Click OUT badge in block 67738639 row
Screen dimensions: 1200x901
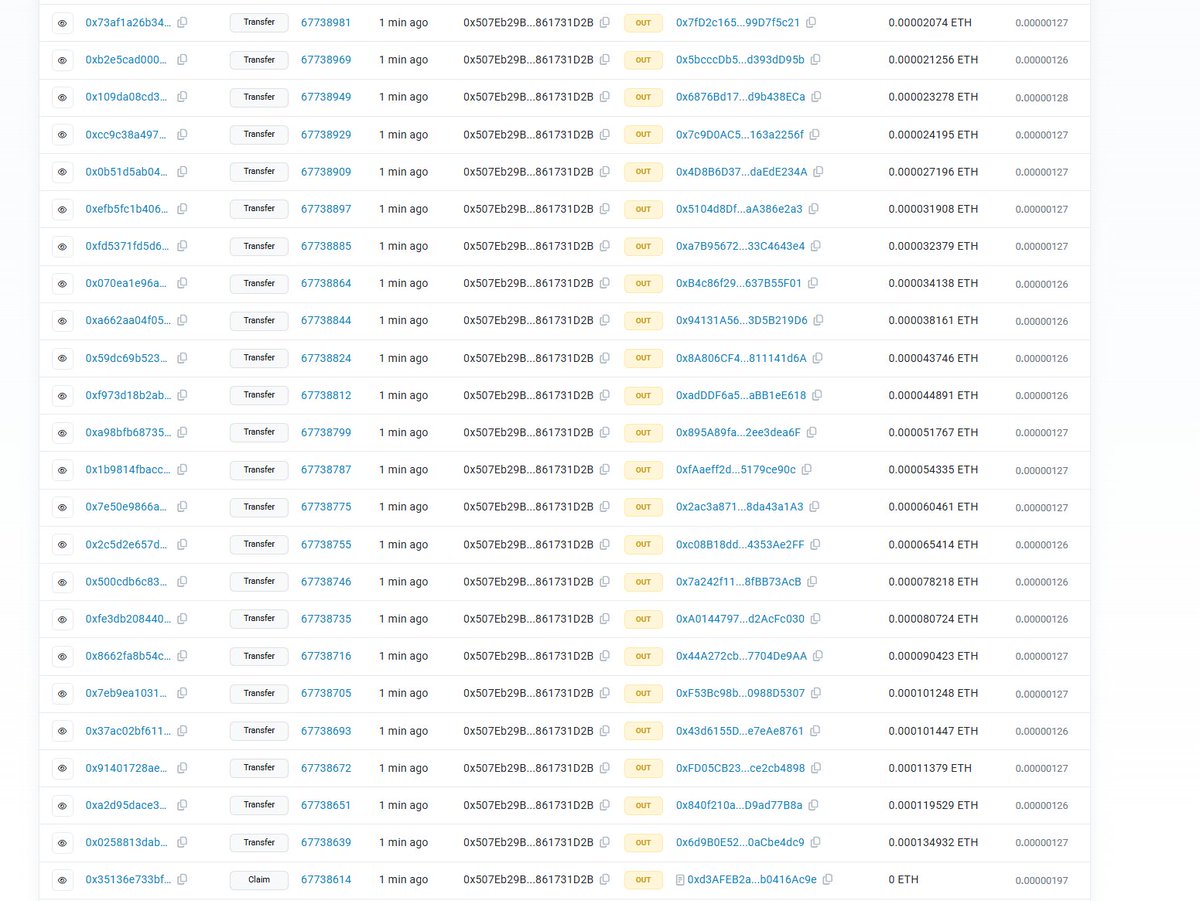click(x=643, y=843)
